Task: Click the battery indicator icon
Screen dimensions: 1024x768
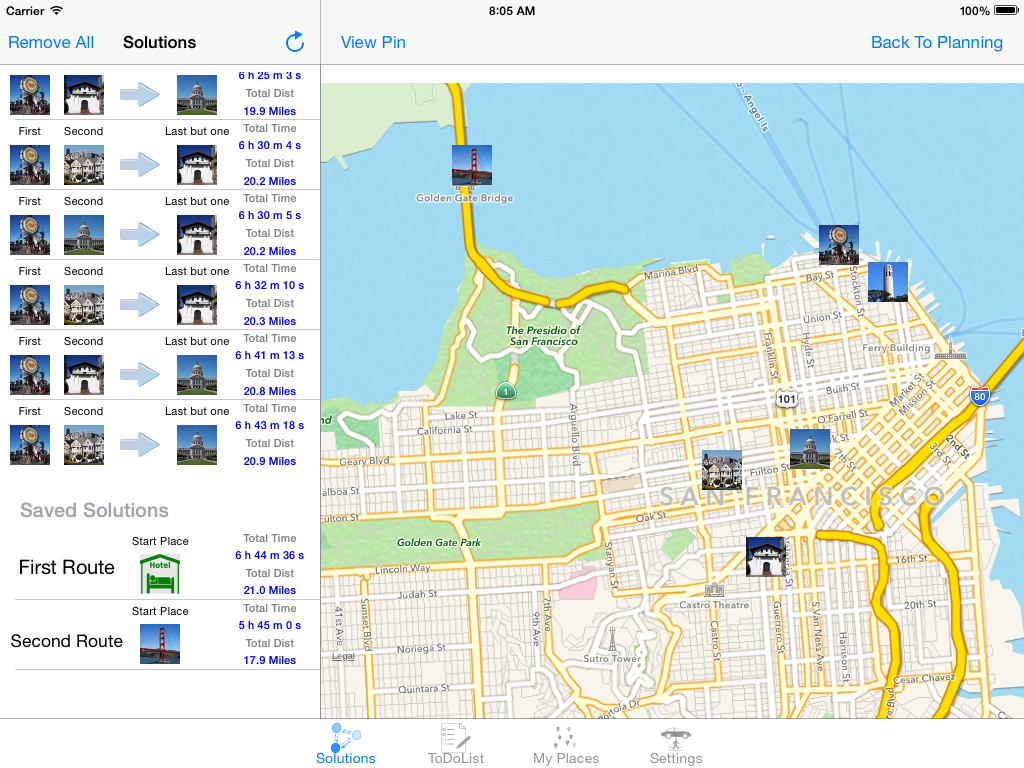Action: 1006,10
